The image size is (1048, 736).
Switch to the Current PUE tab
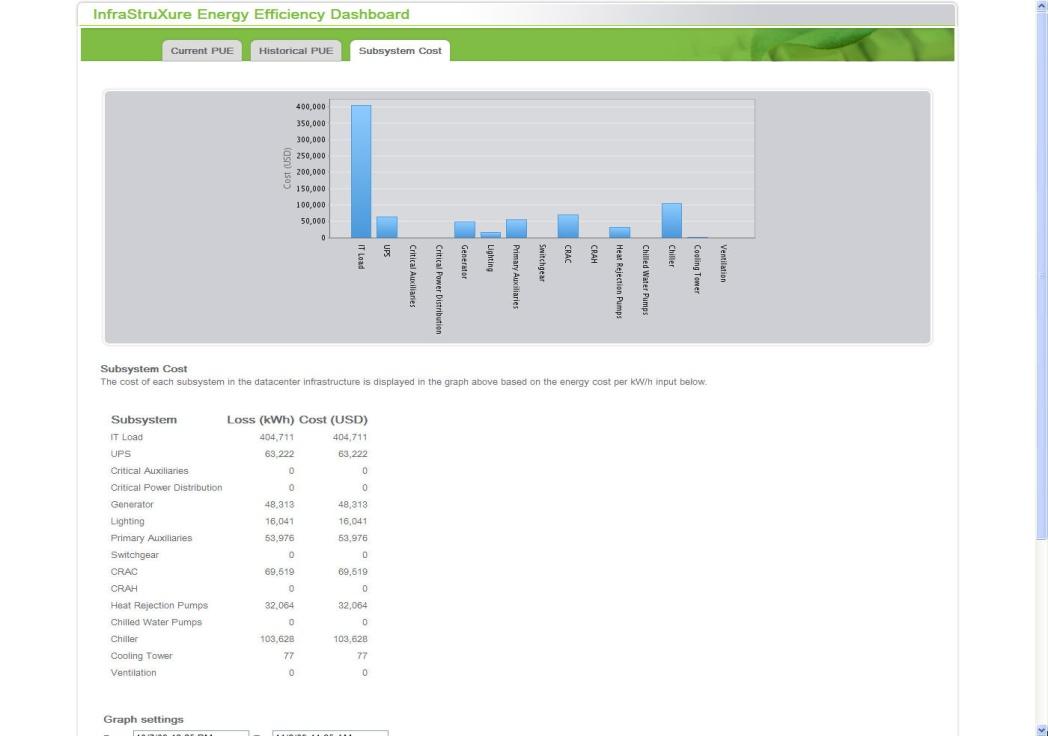click(202, 51)
